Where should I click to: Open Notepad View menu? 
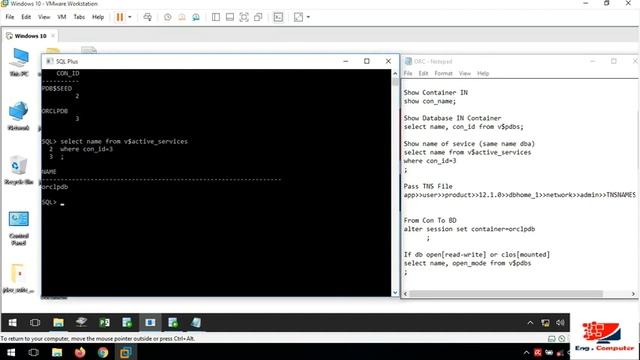click(464, 73)
